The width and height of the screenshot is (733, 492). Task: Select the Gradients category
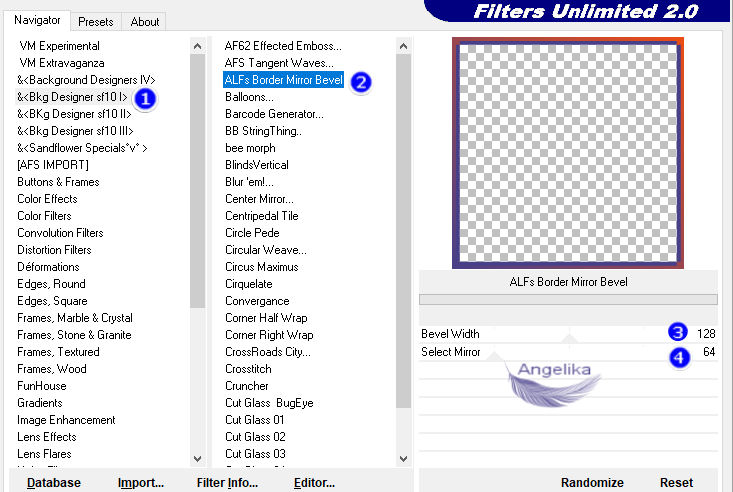(42, 403)
